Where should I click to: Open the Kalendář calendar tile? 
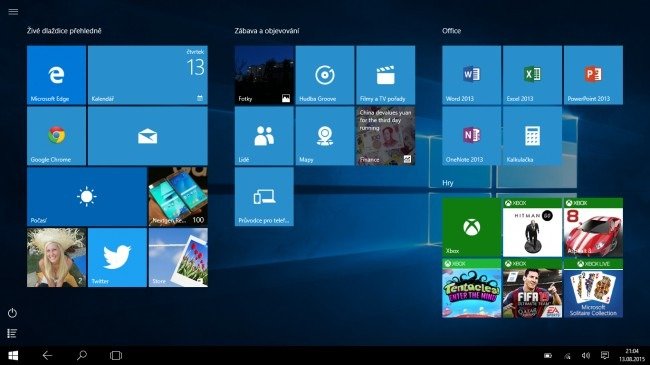pyautogui.click(x=148, y=75)
